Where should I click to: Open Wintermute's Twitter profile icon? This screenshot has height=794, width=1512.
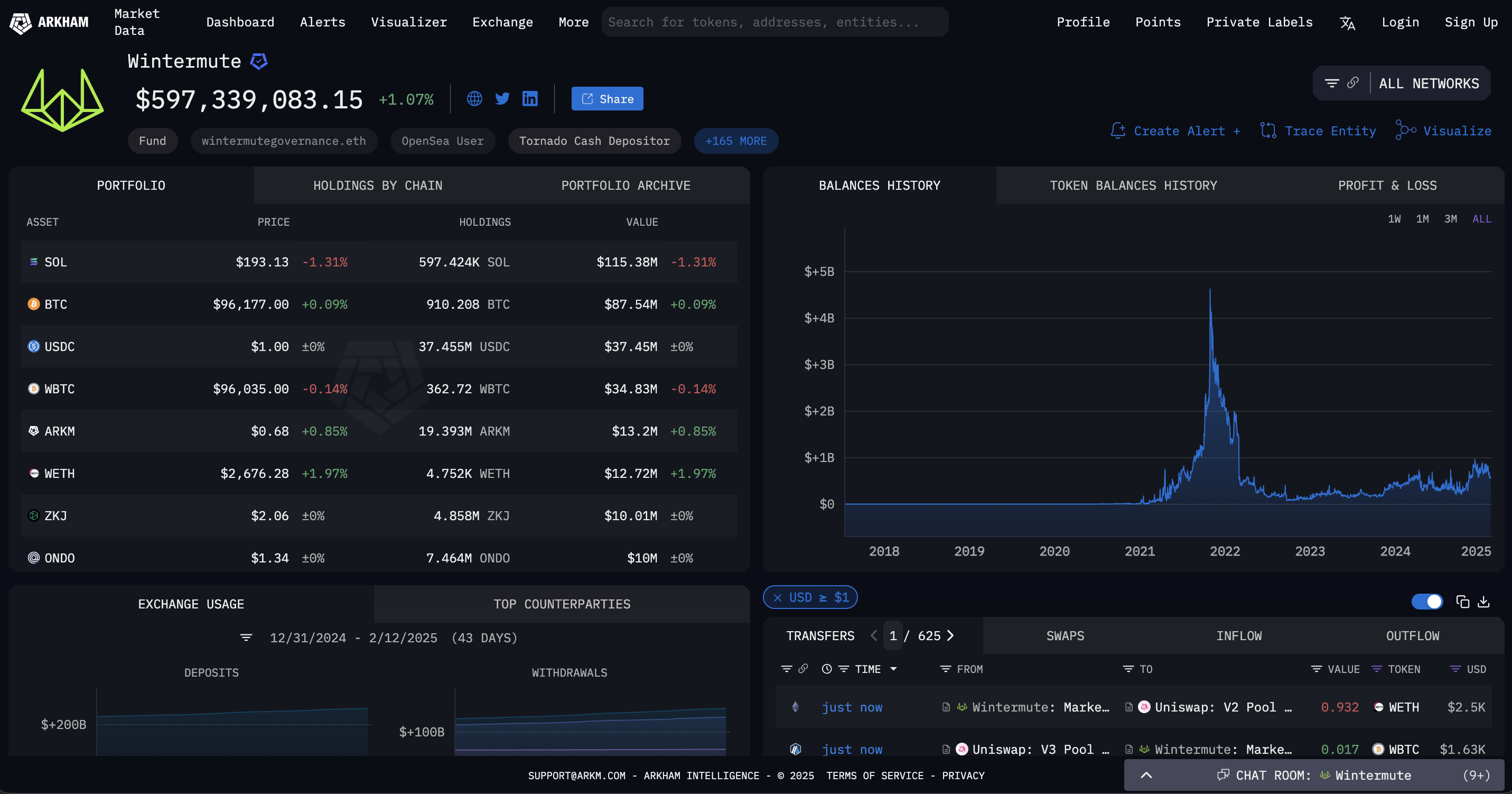502,99
